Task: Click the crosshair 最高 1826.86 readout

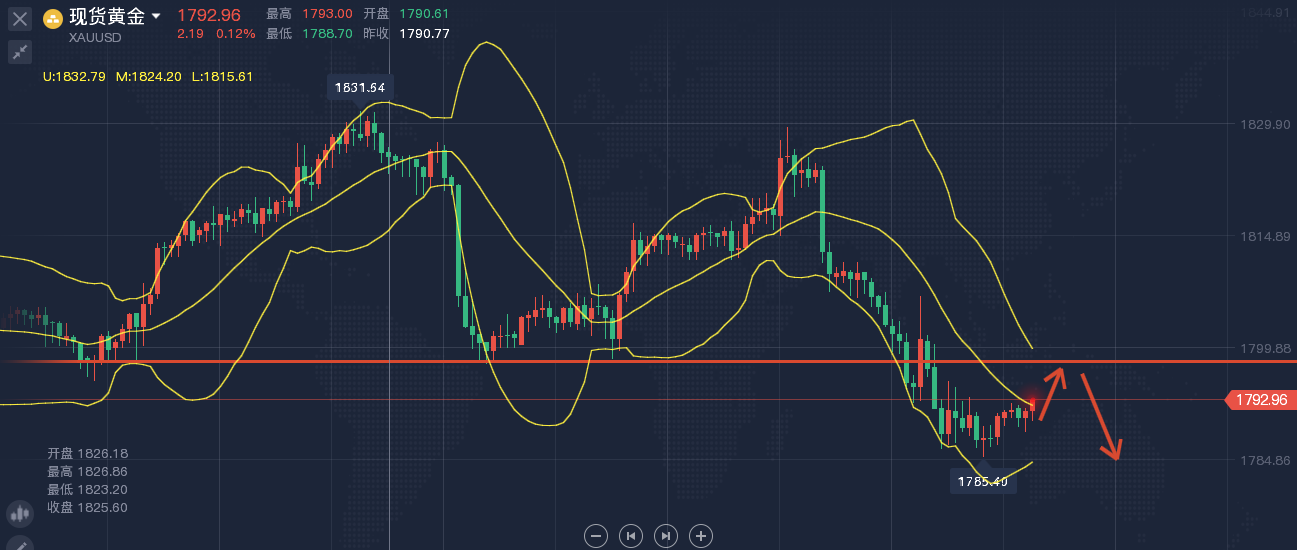Action: [88, 471]
